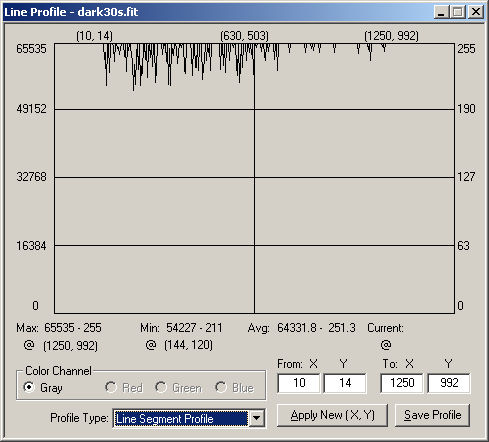The width and height of the screenshot is (489, 442).
Task: Focus the To Y field containing 992
Action: pyautogui.click(x=449, y=383)
